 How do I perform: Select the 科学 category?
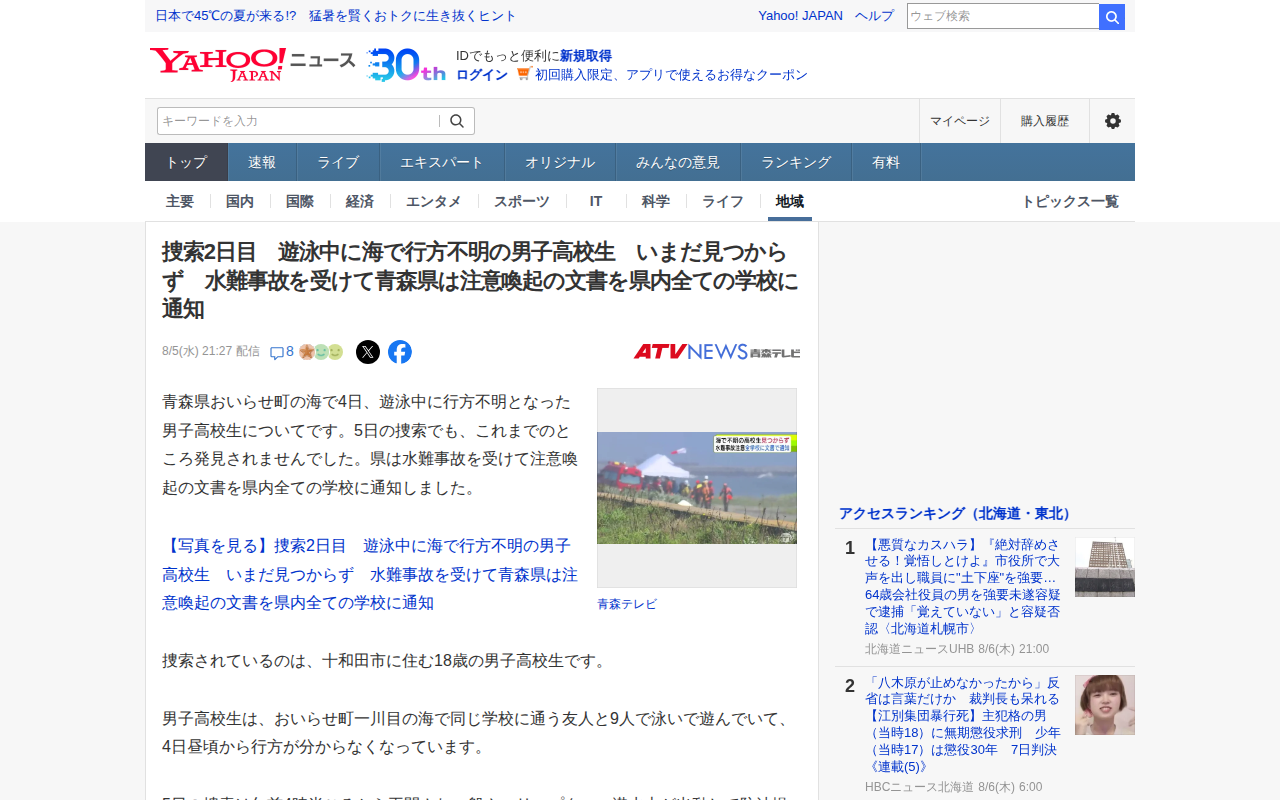tap(656, 201)
